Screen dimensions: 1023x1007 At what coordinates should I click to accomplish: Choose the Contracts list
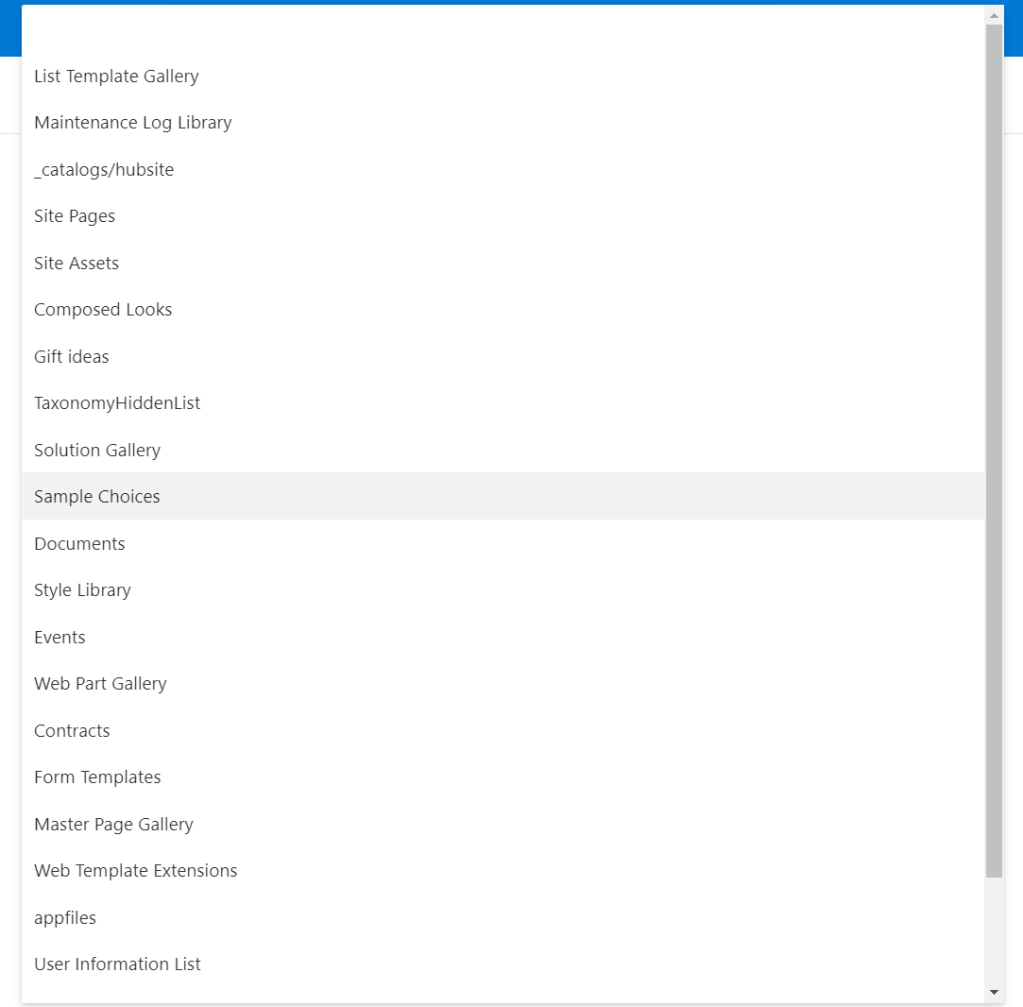coord(72,731)
